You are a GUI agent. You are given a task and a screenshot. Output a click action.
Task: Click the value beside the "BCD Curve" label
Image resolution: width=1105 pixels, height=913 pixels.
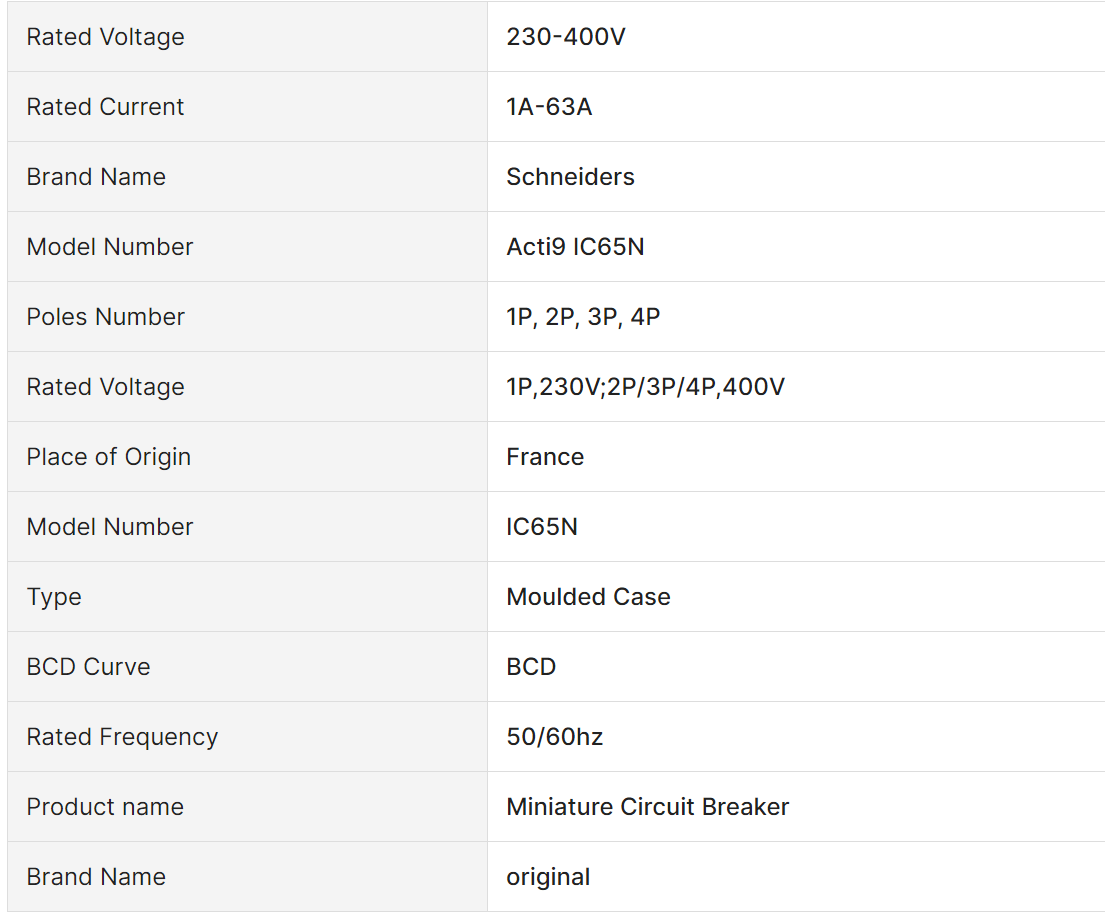(x=531, y=667)
